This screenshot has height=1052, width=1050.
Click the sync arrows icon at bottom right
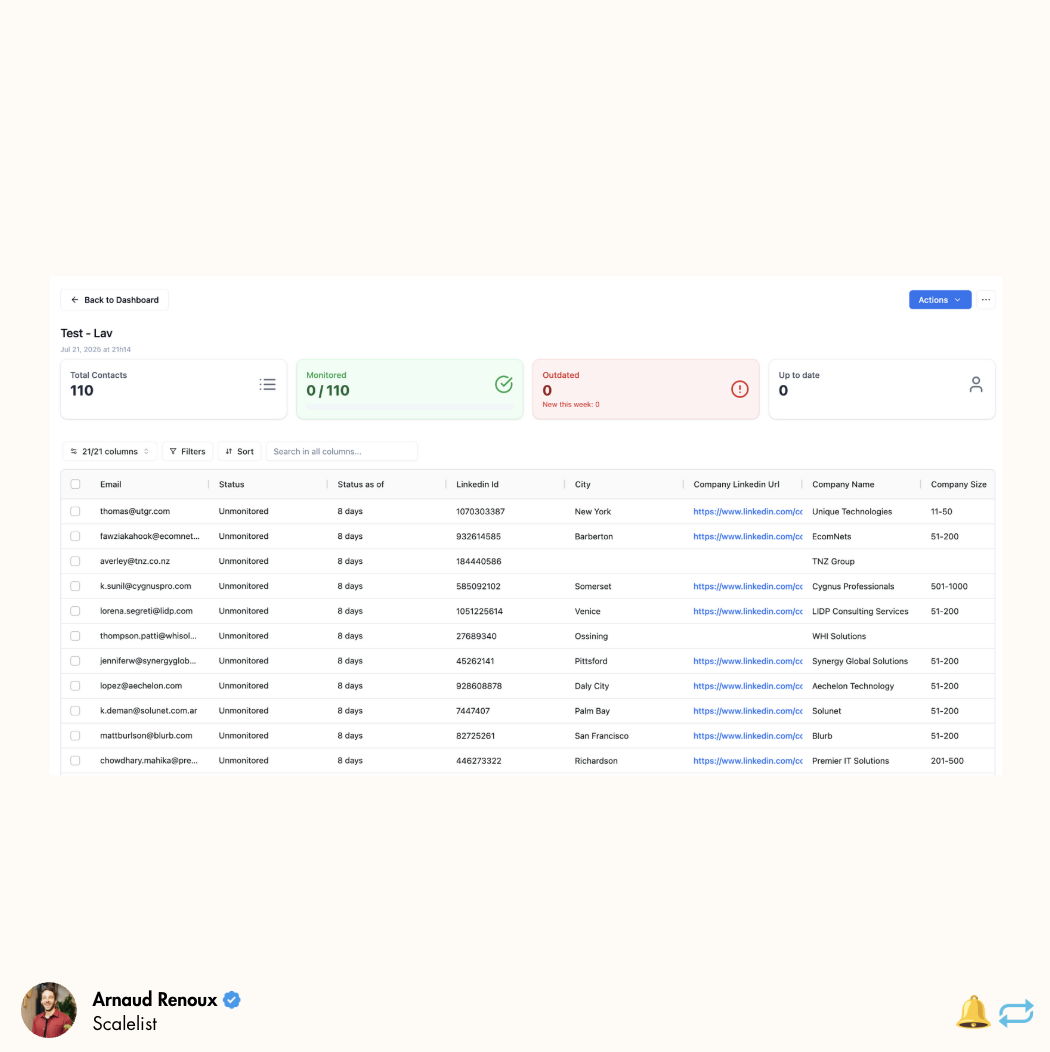1016,1012
